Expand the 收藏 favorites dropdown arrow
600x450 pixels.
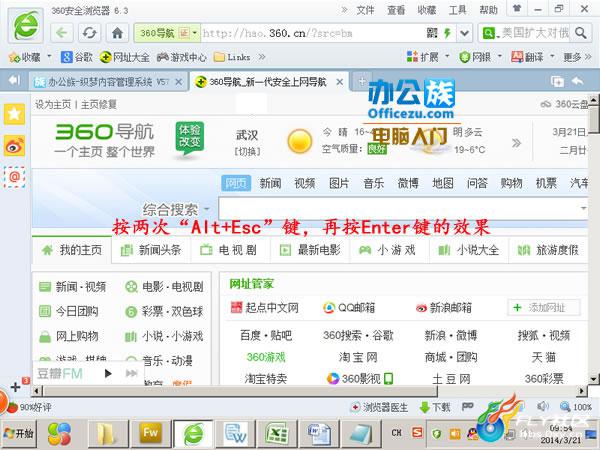click(49, 57)
